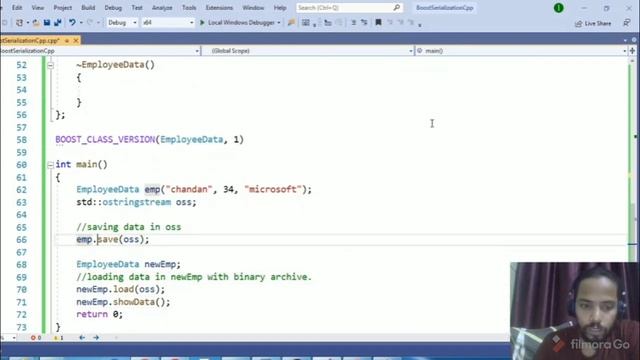Click the BoostSerializationCpp title label
Viewport: 640px width, 360px height.
tap(444, 8)
